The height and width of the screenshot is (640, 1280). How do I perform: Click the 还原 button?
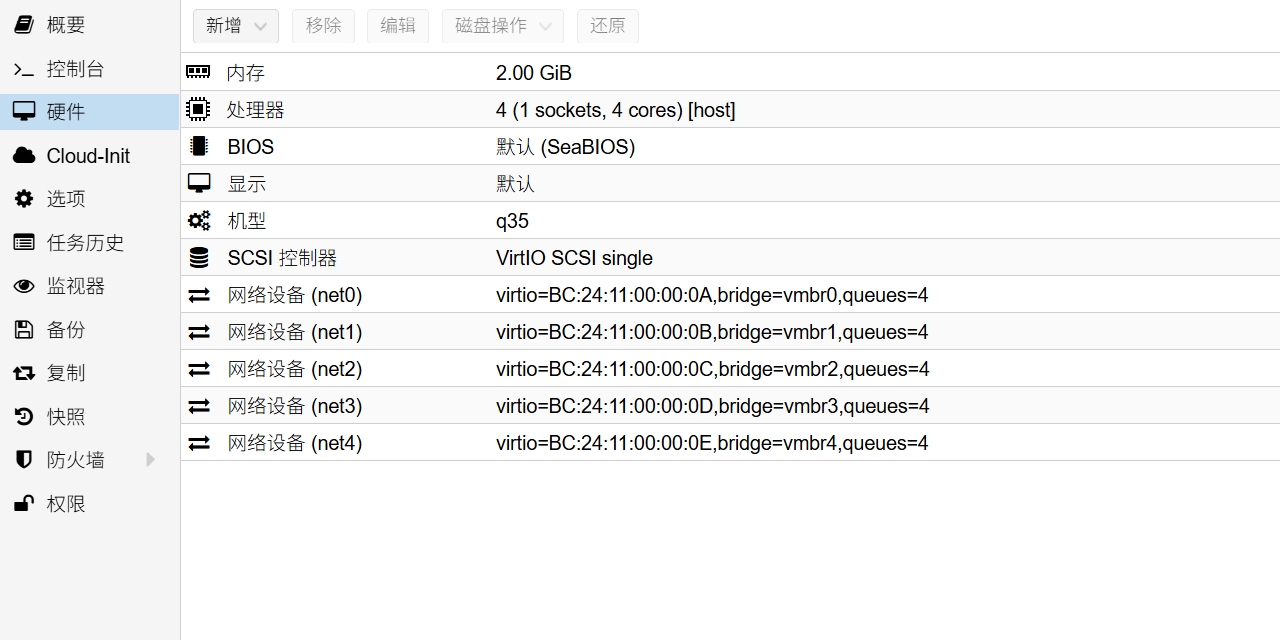608,26
